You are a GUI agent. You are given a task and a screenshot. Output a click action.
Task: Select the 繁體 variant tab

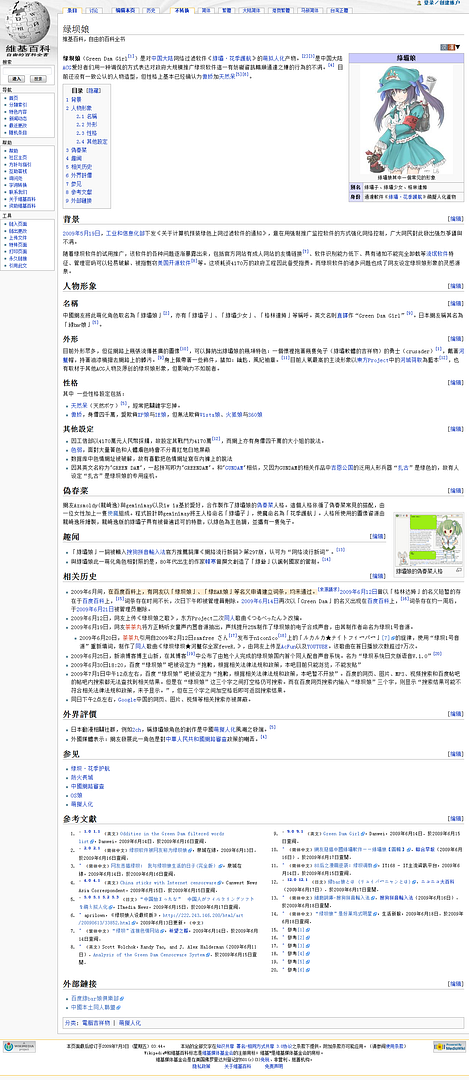click(227, 11)
